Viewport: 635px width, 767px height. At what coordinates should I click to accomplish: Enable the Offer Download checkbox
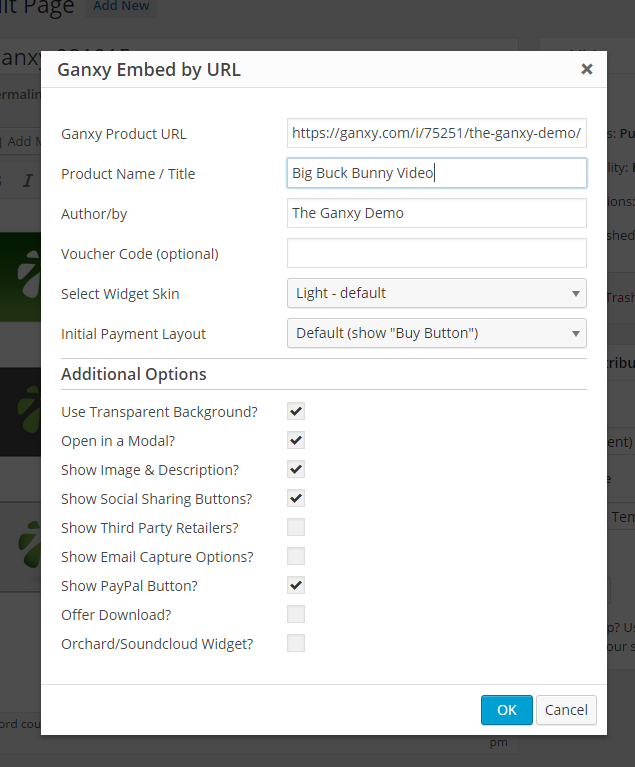click(296, 614)
